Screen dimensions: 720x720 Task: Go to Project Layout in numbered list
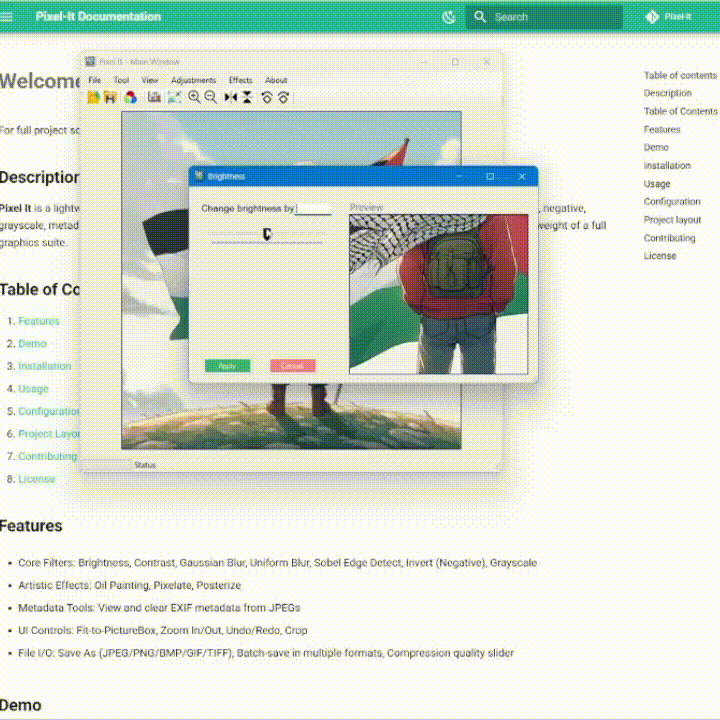click(x=49, y=434)
